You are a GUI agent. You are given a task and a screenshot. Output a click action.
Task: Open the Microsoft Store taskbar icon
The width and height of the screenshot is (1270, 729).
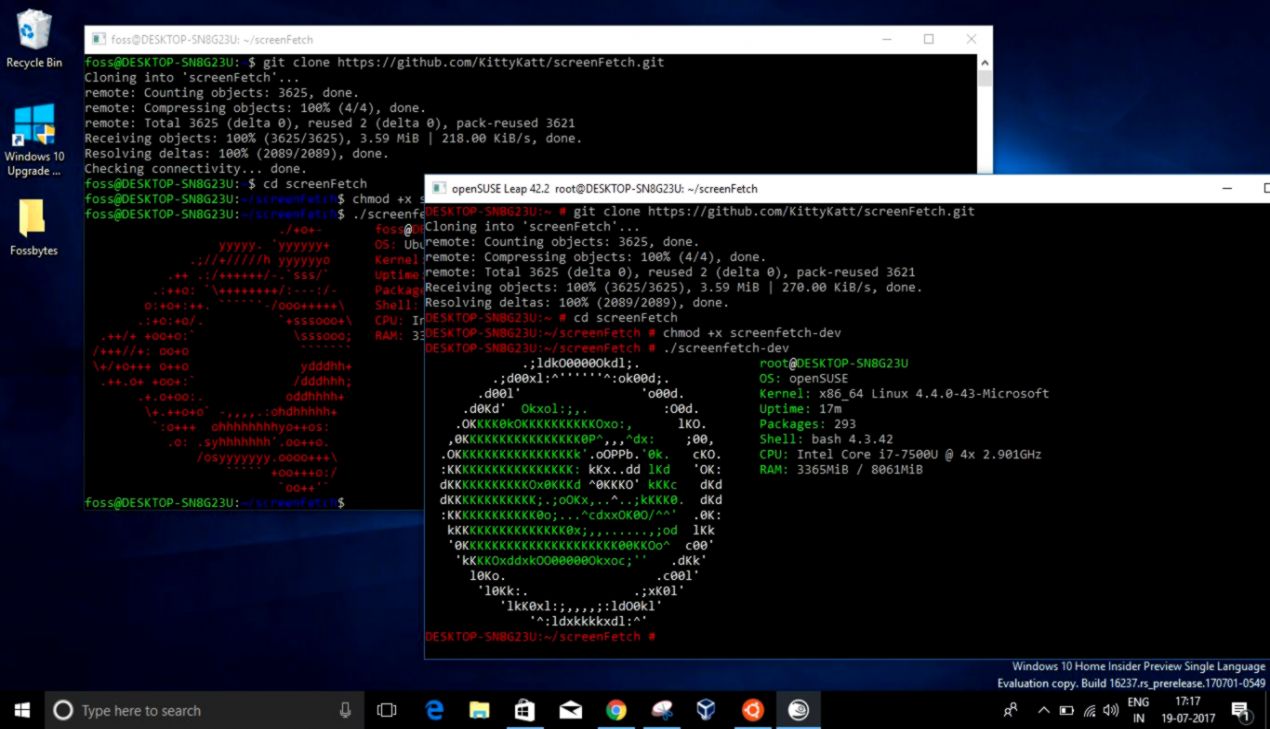click(x=525, y=710)
